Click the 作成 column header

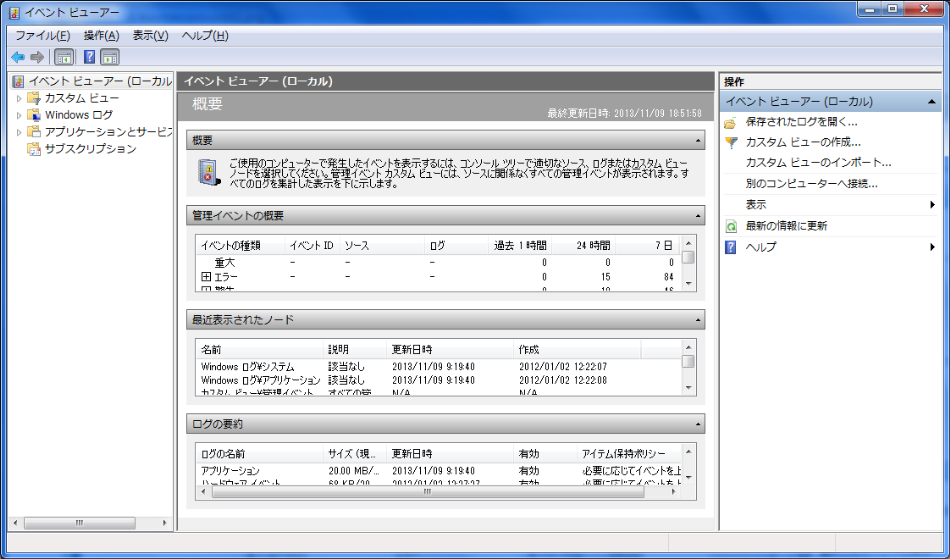(577, 349)
